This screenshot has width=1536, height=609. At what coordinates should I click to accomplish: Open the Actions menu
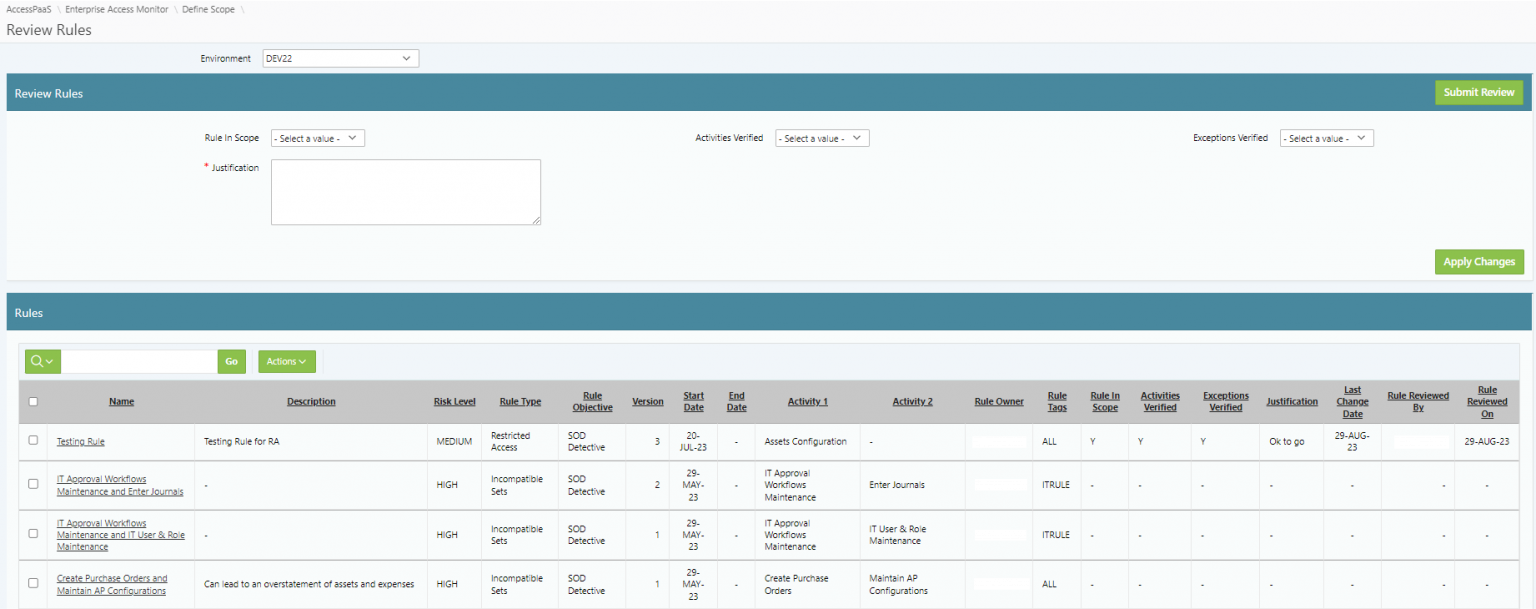pyautogui.click(x=286, y=361)
